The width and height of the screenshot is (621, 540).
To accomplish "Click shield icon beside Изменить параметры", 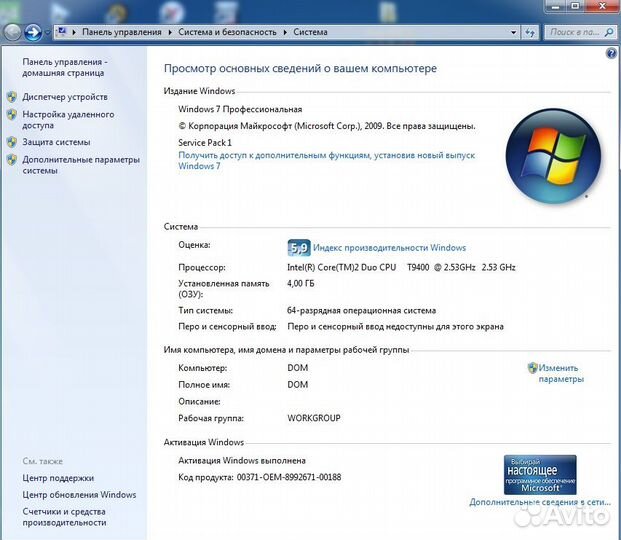I will click(x=532, y=368).
